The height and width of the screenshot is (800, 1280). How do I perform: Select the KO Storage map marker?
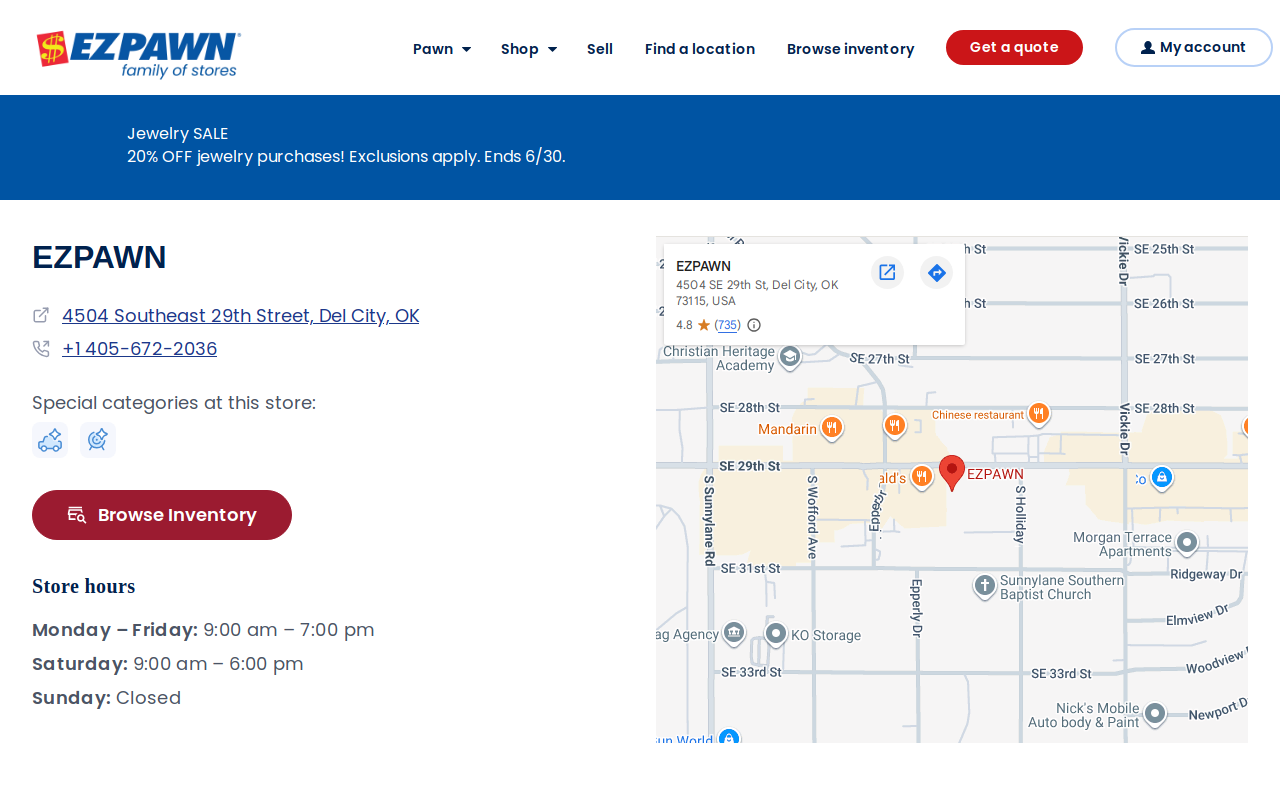pyautogui.click(x=776, y=634)
